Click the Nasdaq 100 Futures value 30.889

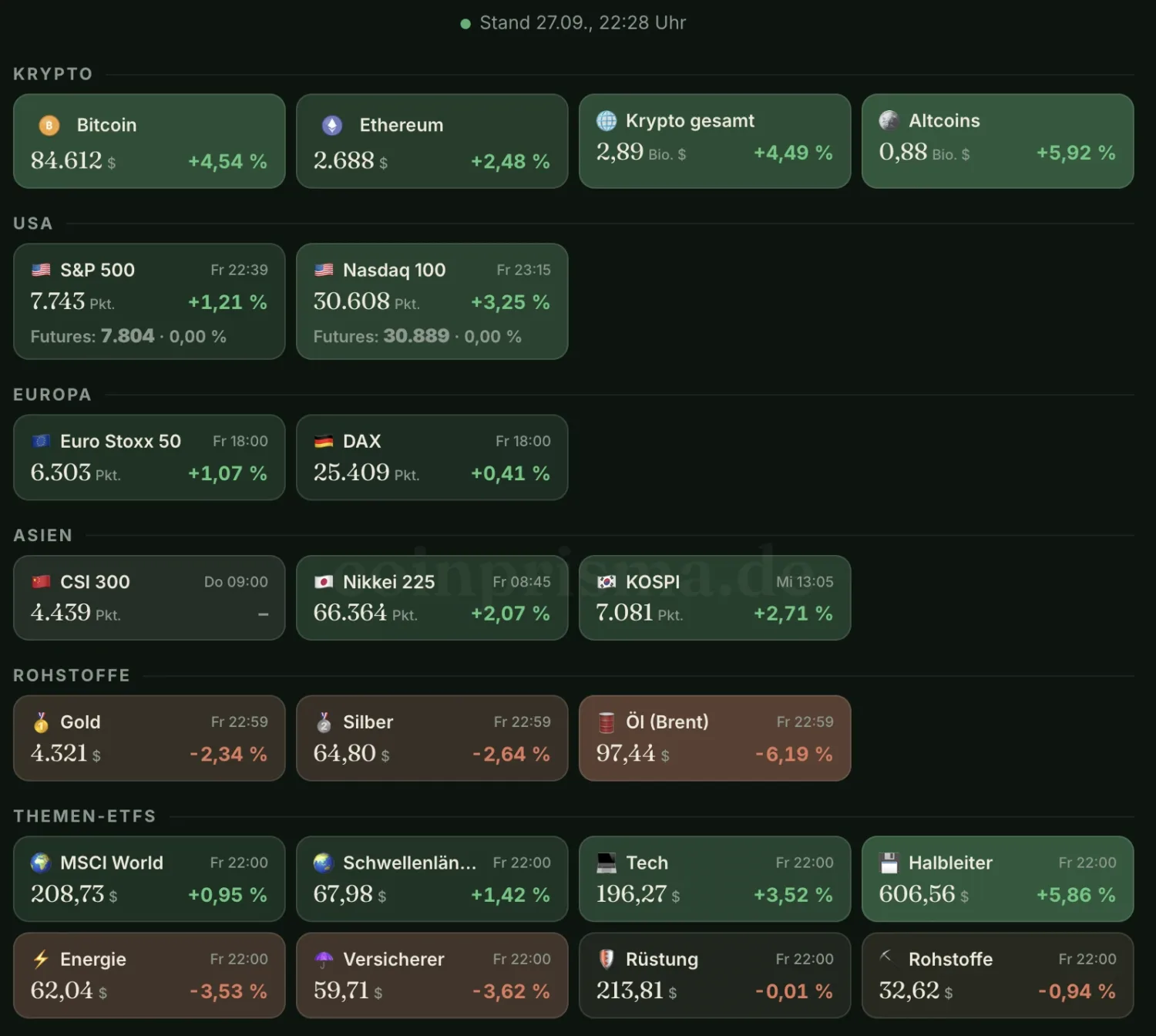pos(416,336)
